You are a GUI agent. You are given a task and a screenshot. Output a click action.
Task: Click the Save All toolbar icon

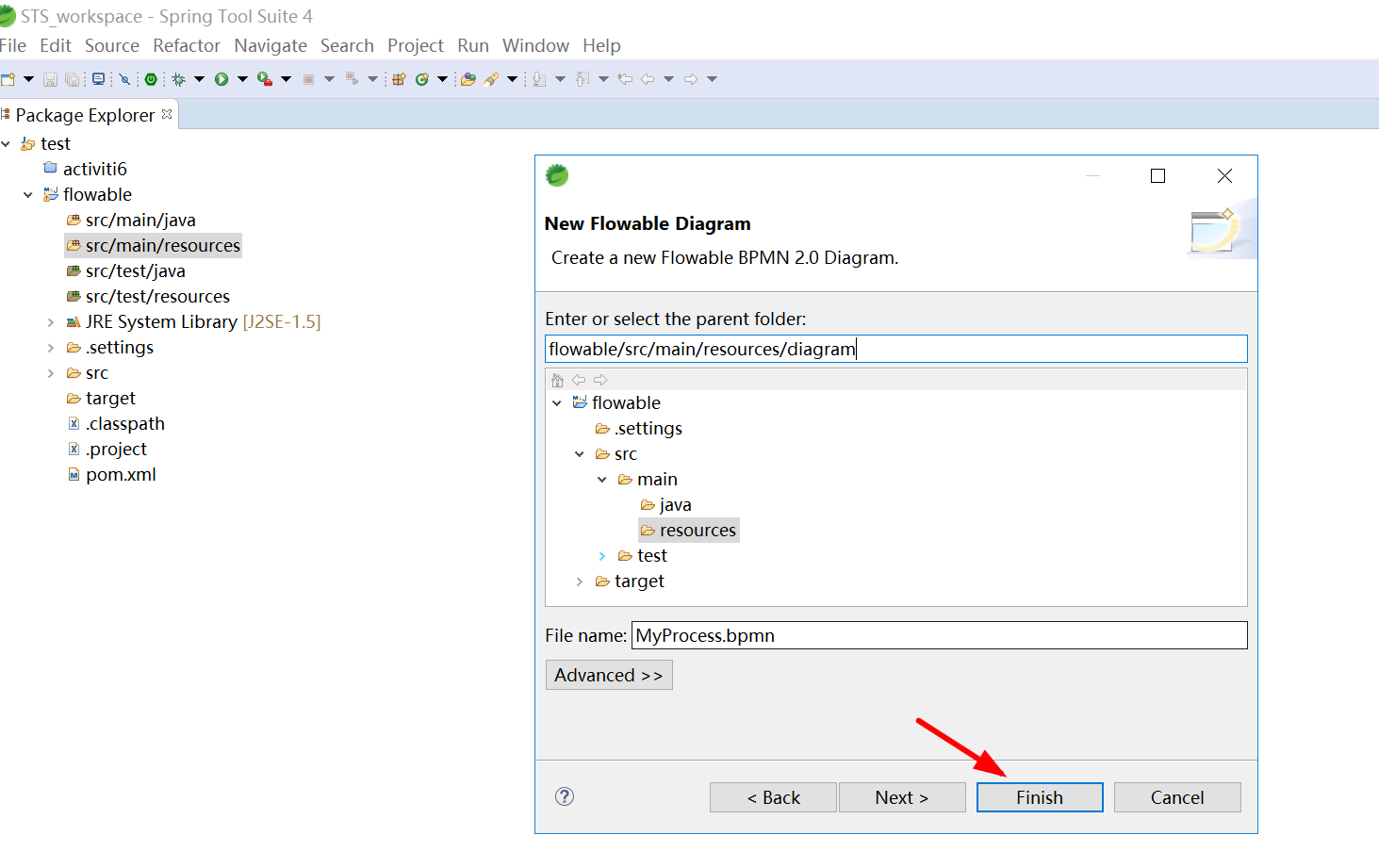point(72,79)
